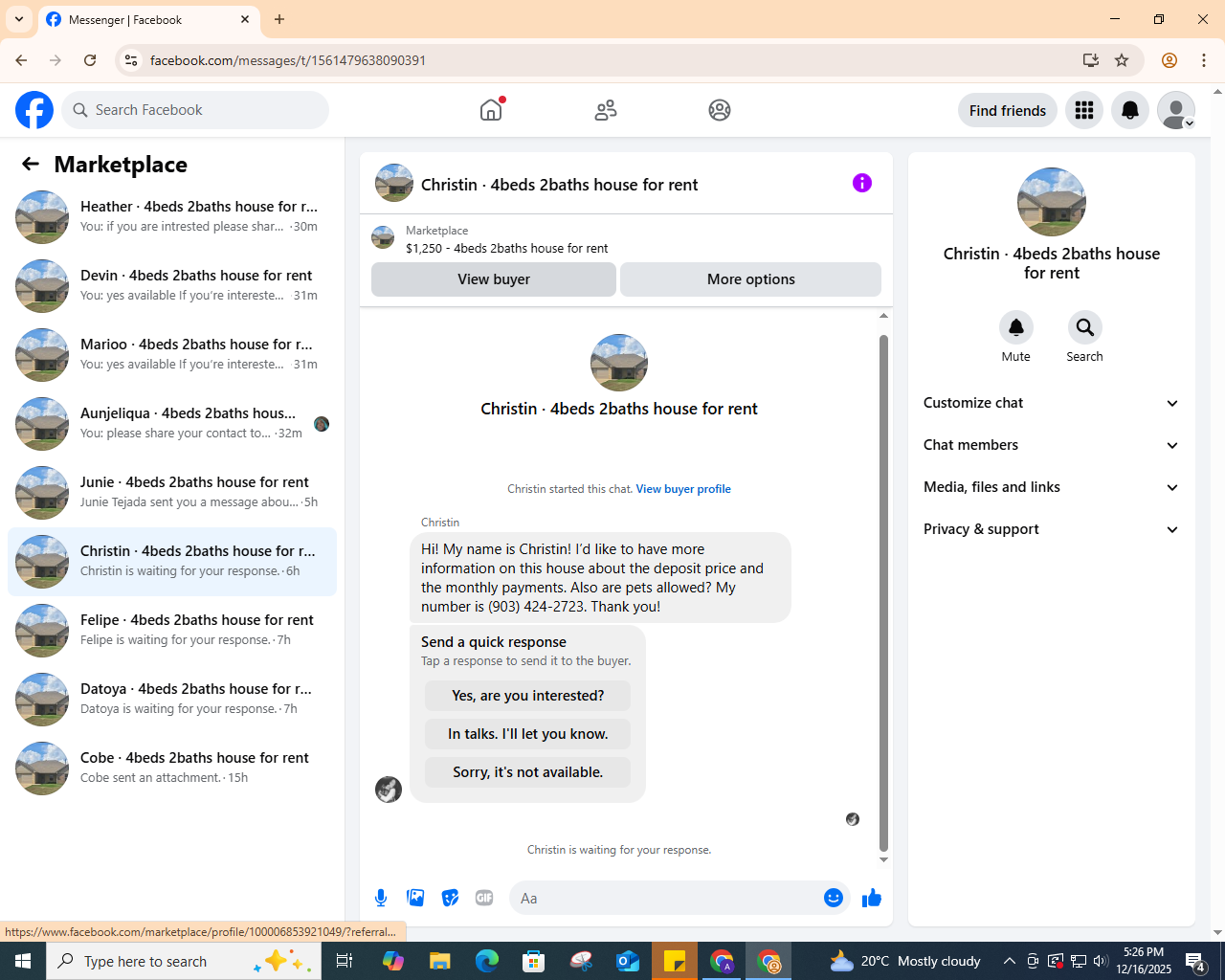Image resolution: width=1225 pixels, height=980 pixels.
Task: Click the Find friends button
Action: [1008, 110]
